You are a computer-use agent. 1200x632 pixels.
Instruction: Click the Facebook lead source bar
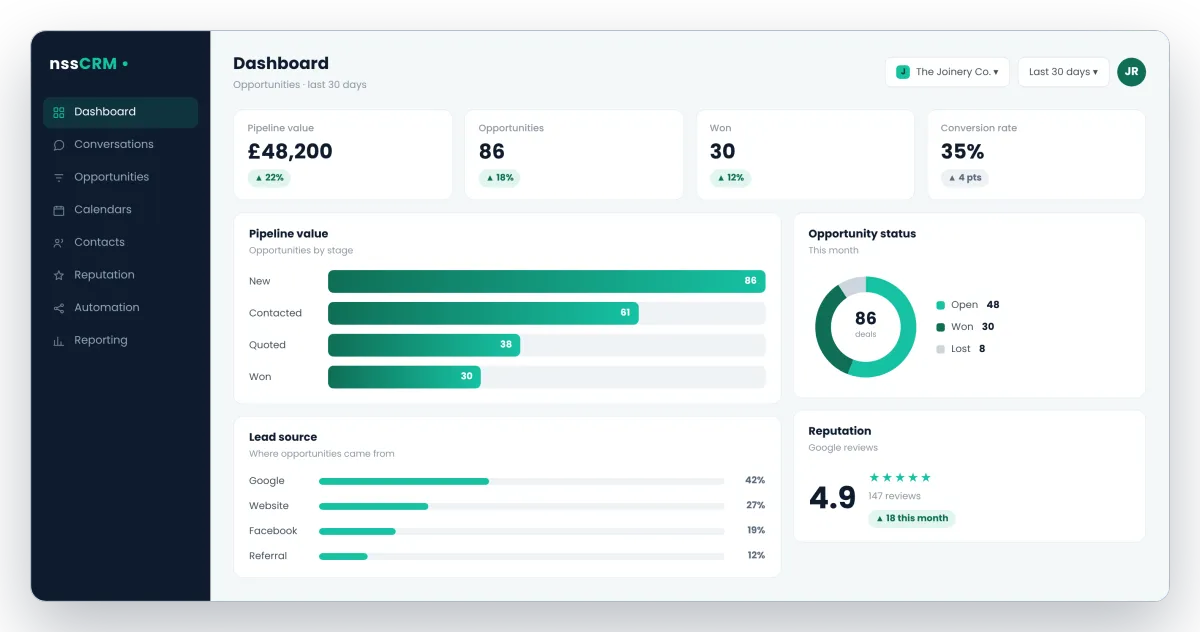coord(357,531)
